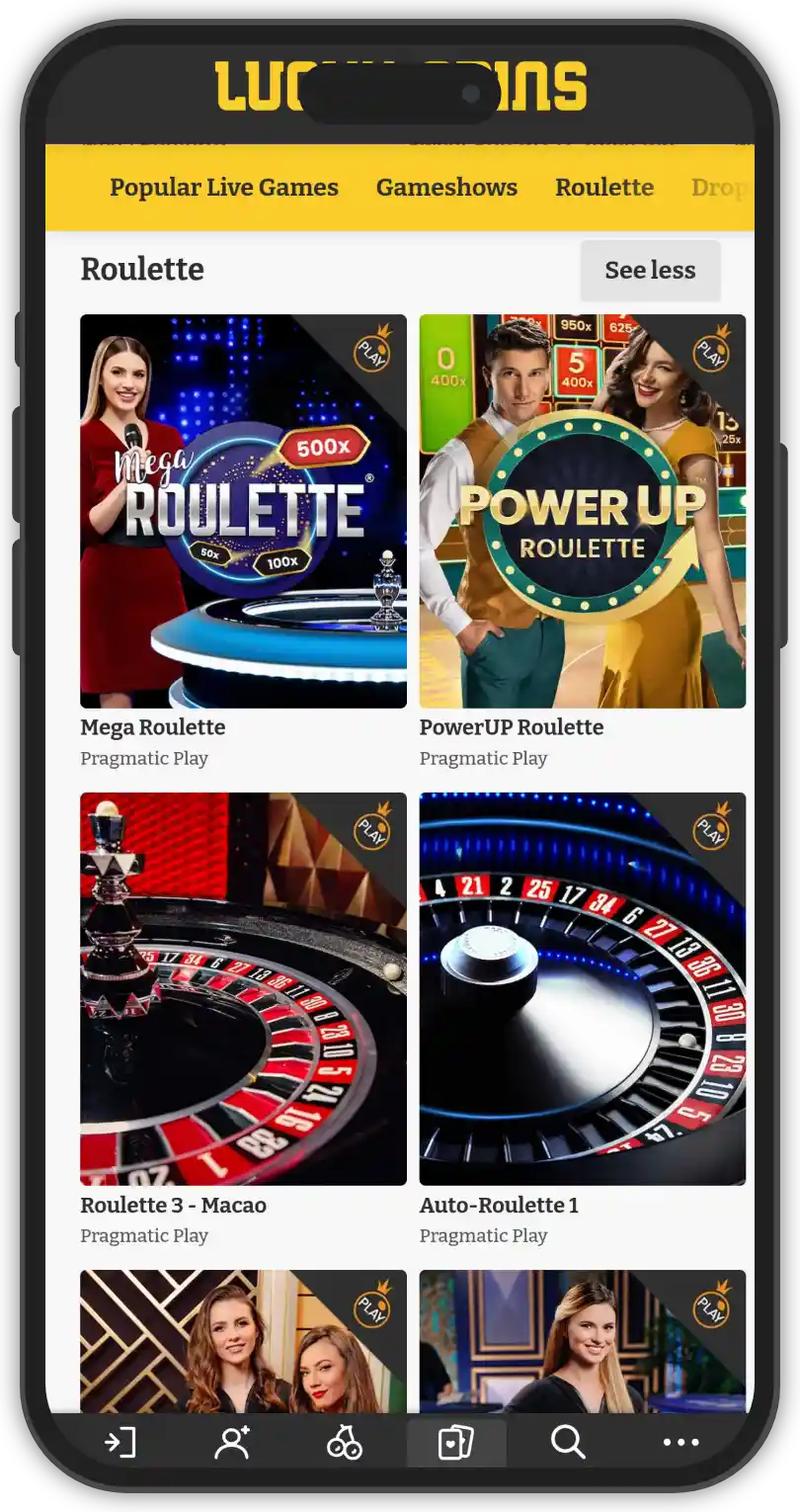Collapse the list with See less
Image resolution: width=800 pixels, height=1512 pixels.
(650, 270)
